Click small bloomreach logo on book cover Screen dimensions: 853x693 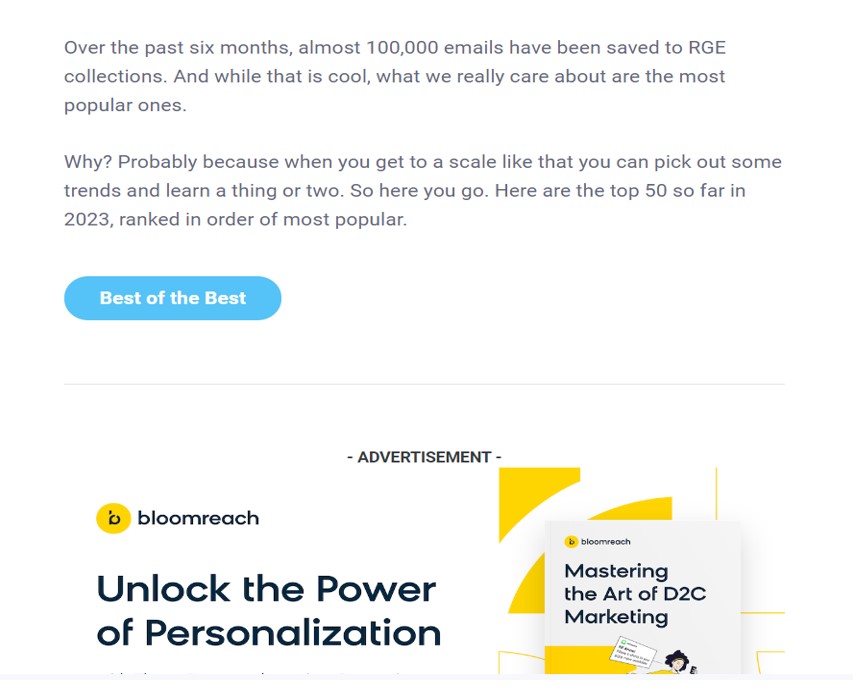coord(571,542)
